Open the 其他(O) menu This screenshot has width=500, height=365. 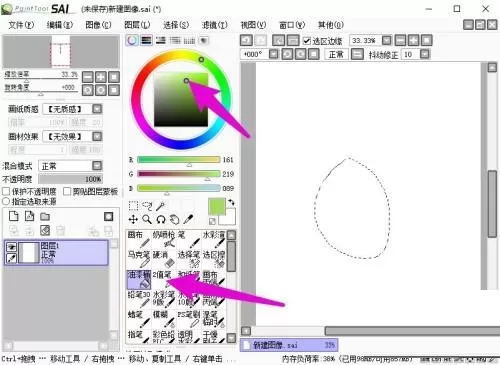pos(331,25)
